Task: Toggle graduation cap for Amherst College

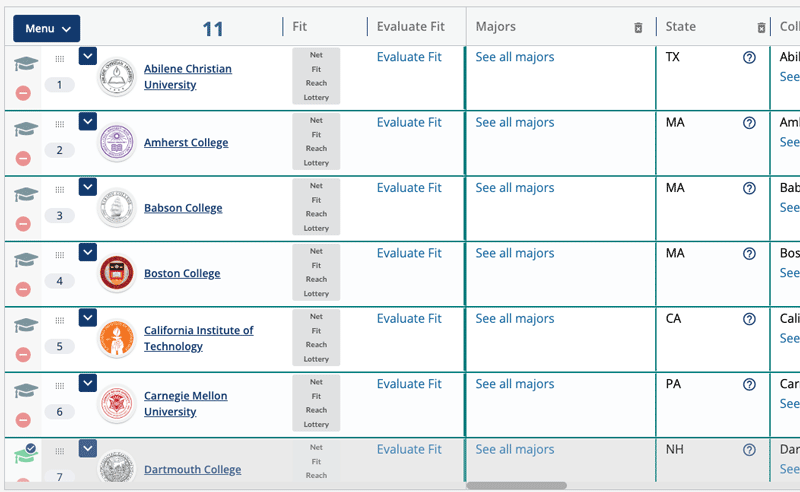Action: tap(26, 129)
